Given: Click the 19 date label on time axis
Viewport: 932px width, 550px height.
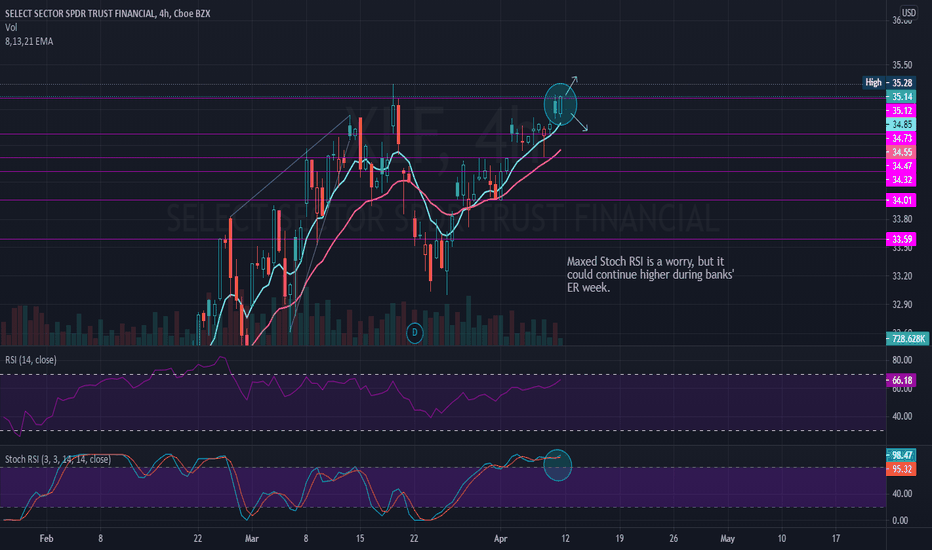Looking at the screenshot, I should click(619, 538).
